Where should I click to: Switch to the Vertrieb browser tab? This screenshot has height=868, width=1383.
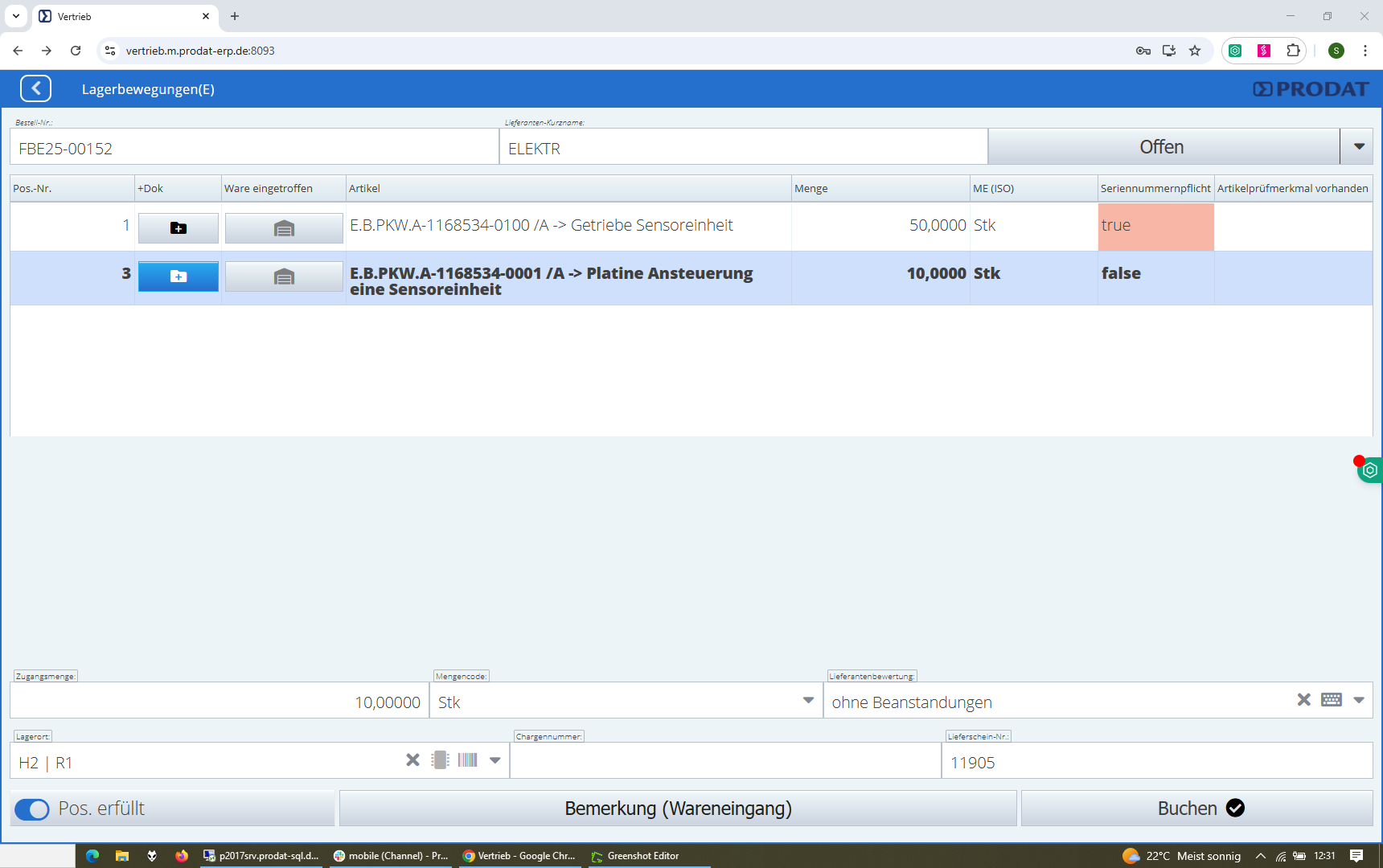(x=121, y=16)
